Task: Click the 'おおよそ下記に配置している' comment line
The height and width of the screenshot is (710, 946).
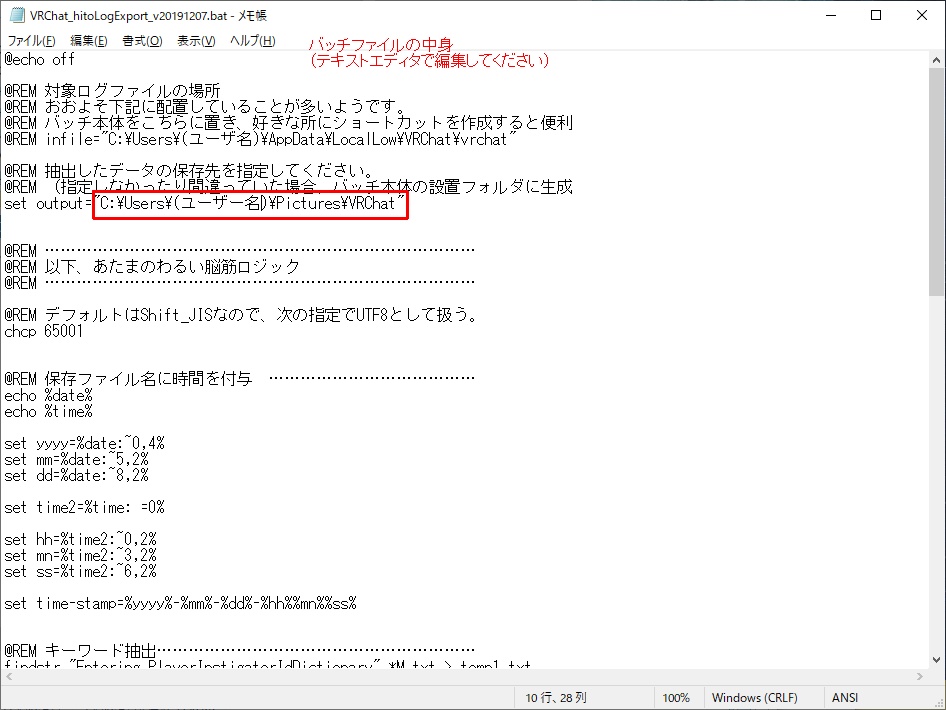Action: point(205,107)
